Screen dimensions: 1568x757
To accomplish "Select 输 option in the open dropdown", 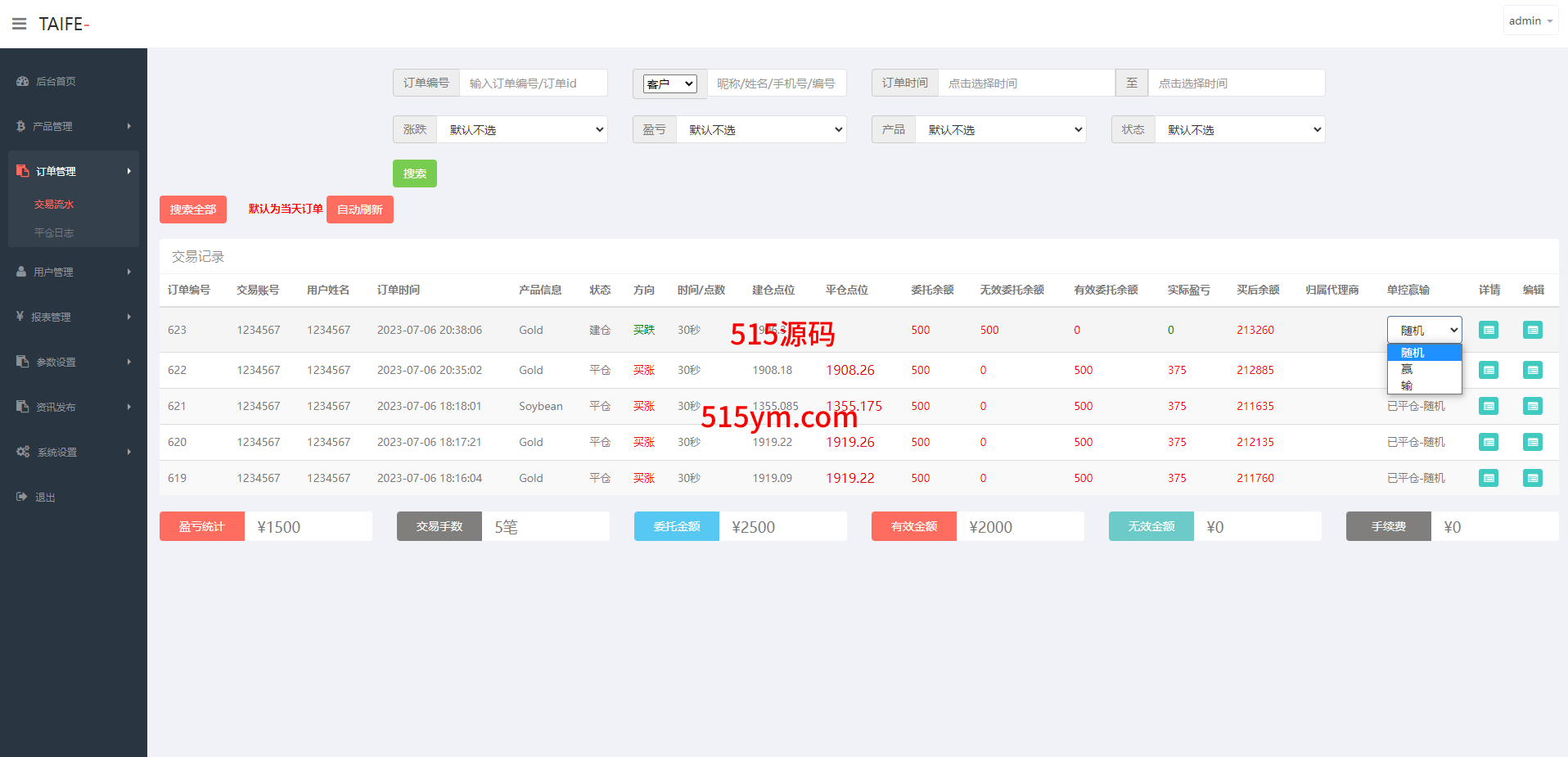I will (x=1408, y=385).
